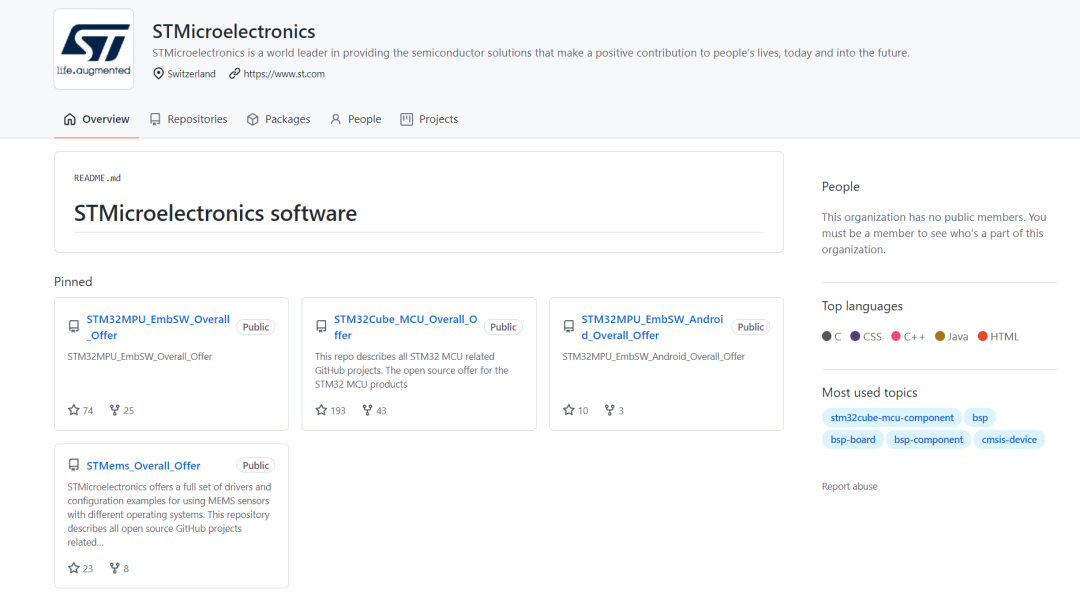Click the star icon showing 10 stars

568,410
